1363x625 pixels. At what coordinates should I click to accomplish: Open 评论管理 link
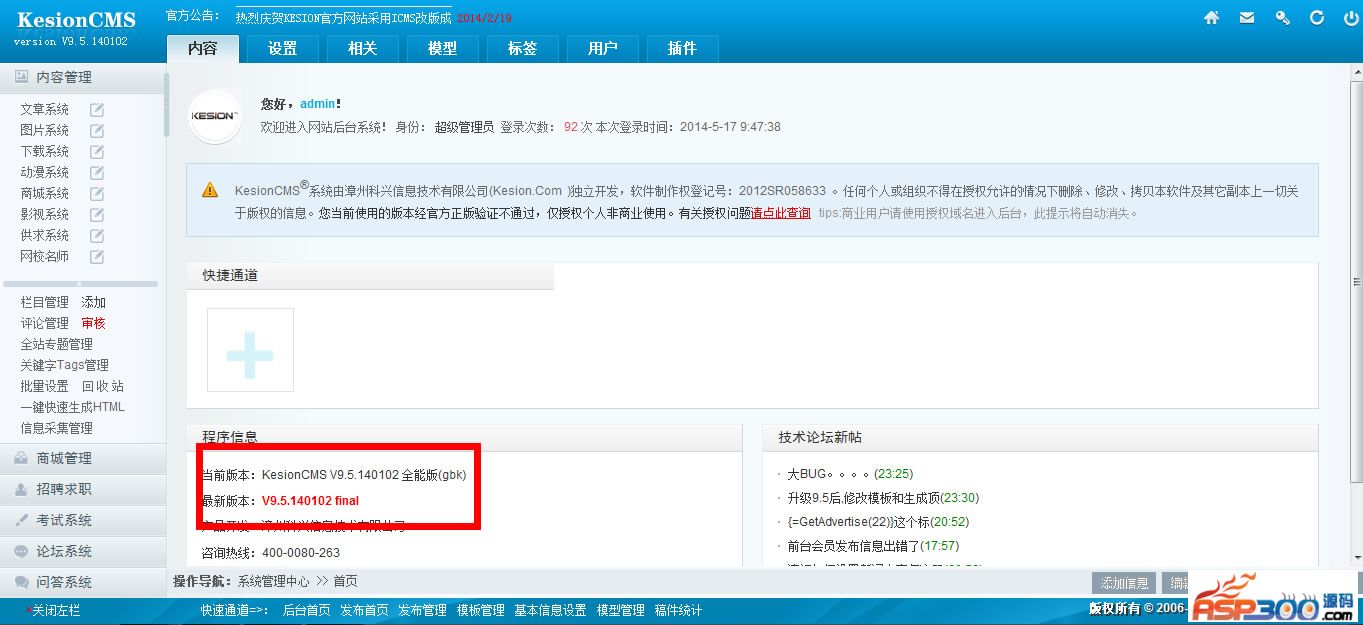click(x=45, y=323)
